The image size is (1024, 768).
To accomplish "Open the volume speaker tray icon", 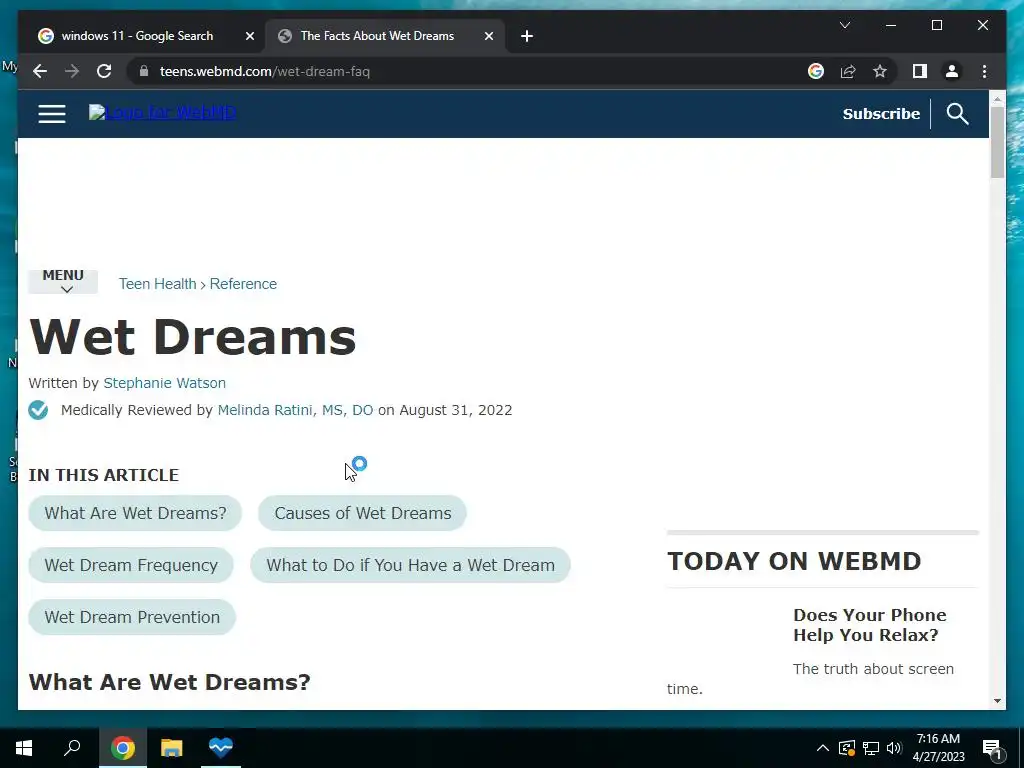I will [894, 748].
